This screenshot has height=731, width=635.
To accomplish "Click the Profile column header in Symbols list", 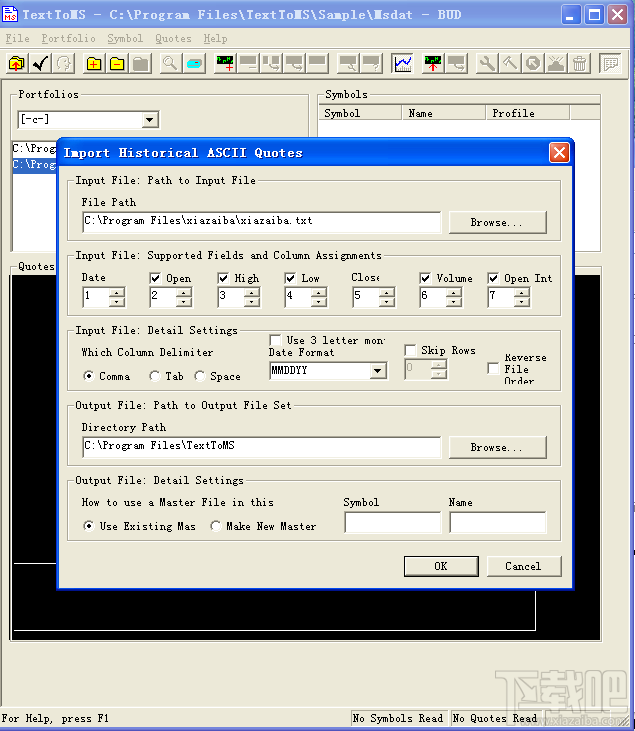I will point(528,113).
